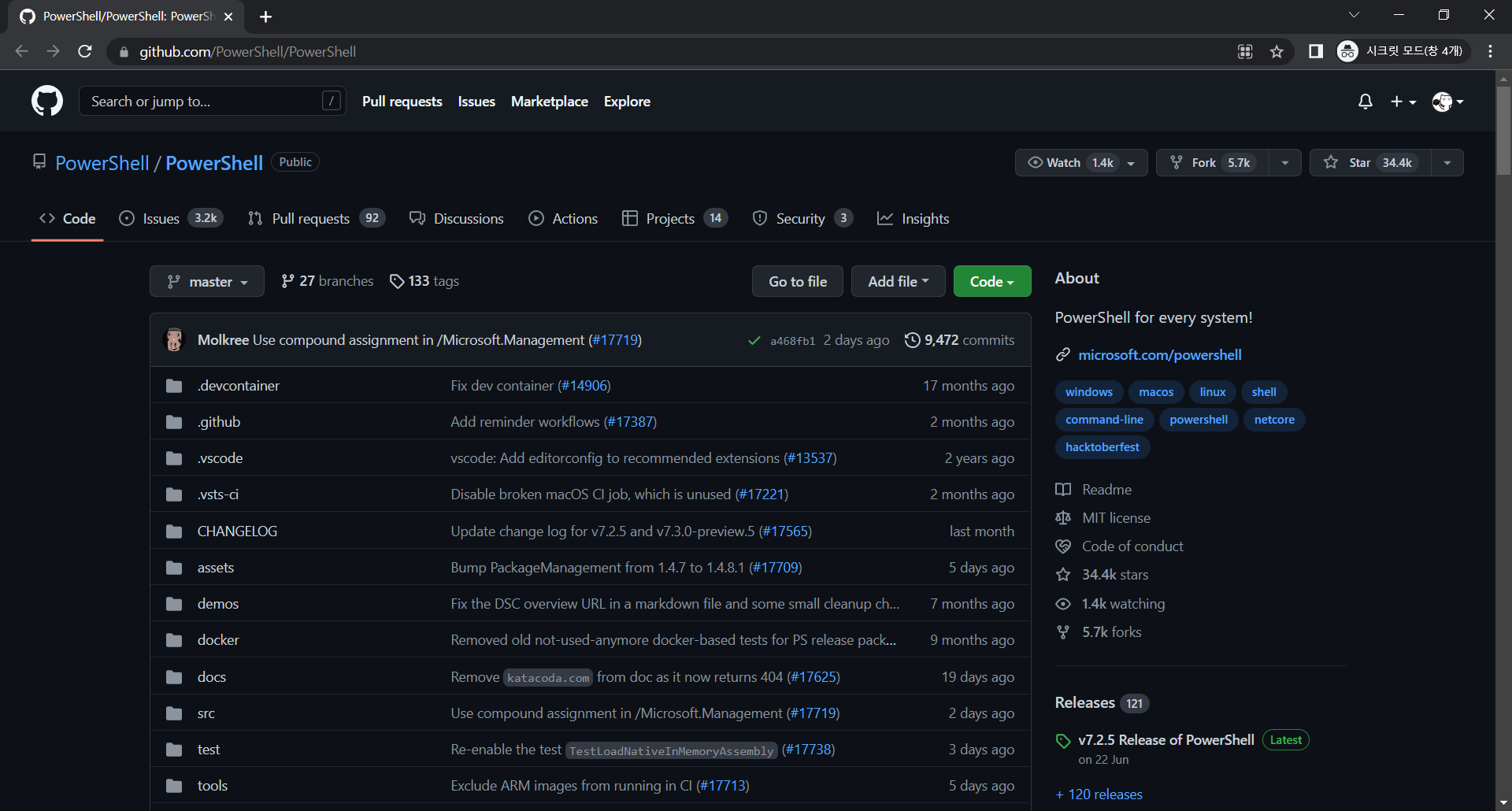View the 133 tags
Viewport: 1512px width, 811px height.
point(424,281)
